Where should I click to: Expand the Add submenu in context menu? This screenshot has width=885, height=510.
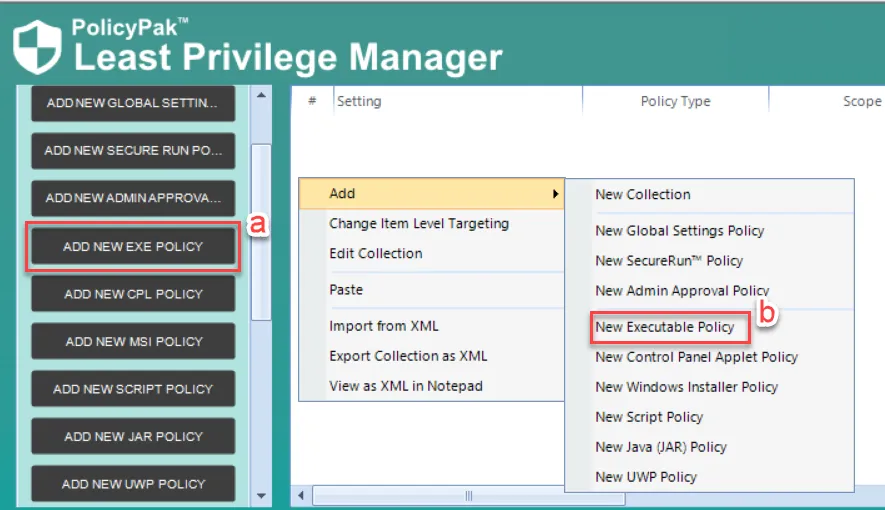click(432, 194)
